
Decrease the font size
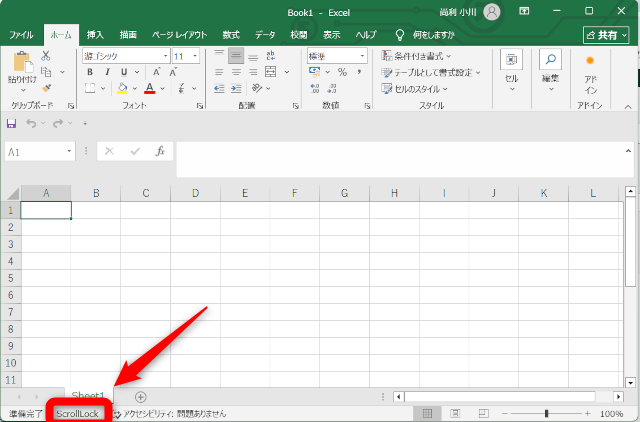click(173, 72)
